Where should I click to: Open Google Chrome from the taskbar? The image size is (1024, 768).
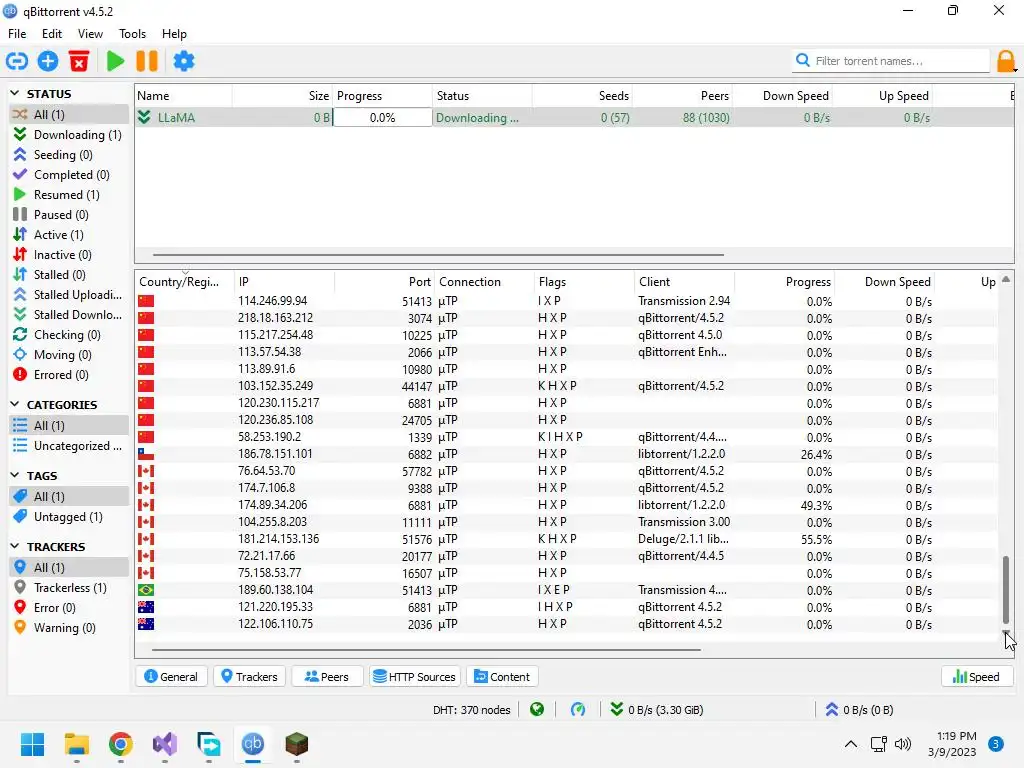coord(121,744)
